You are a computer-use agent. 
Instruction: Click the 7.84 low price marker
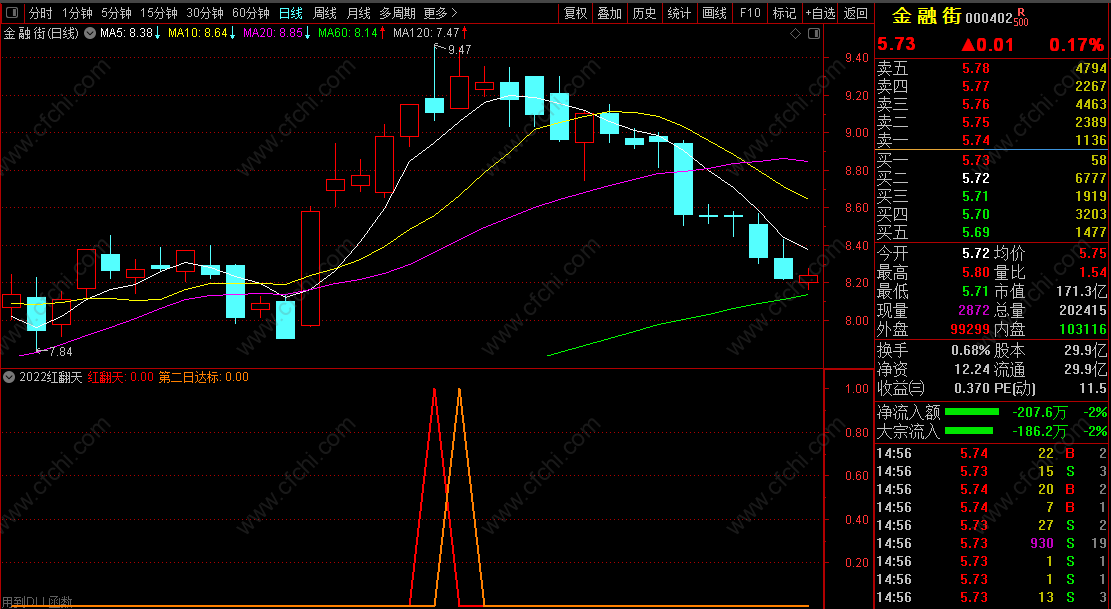[x=60, y=351]
